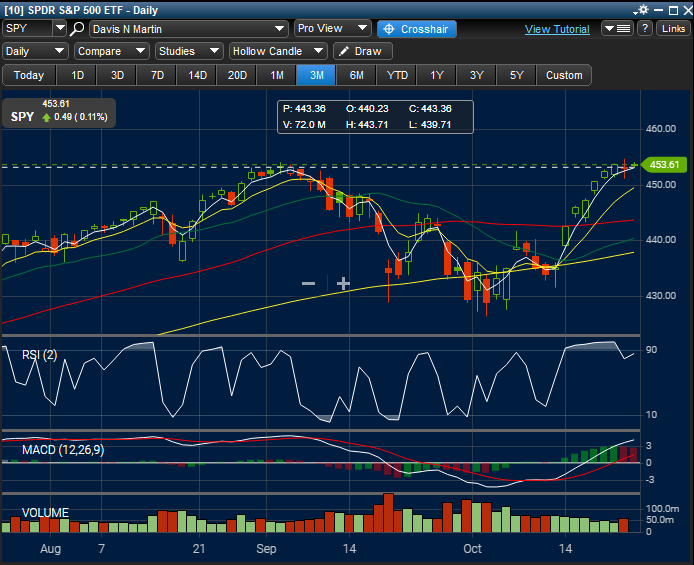Open the gear settings icon in title bar
Viewport: 694px width, 565px height.
[x=641, y=10]
